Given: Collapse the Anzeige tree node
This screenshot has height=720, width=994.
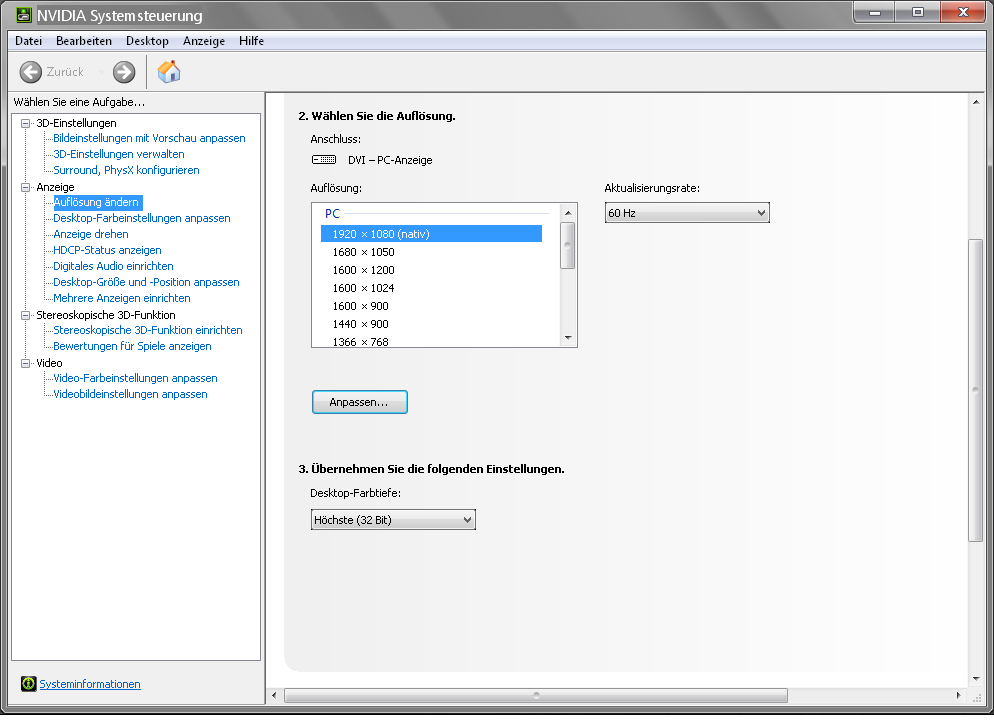Looking at the screenshot, I should click(25, 188).
